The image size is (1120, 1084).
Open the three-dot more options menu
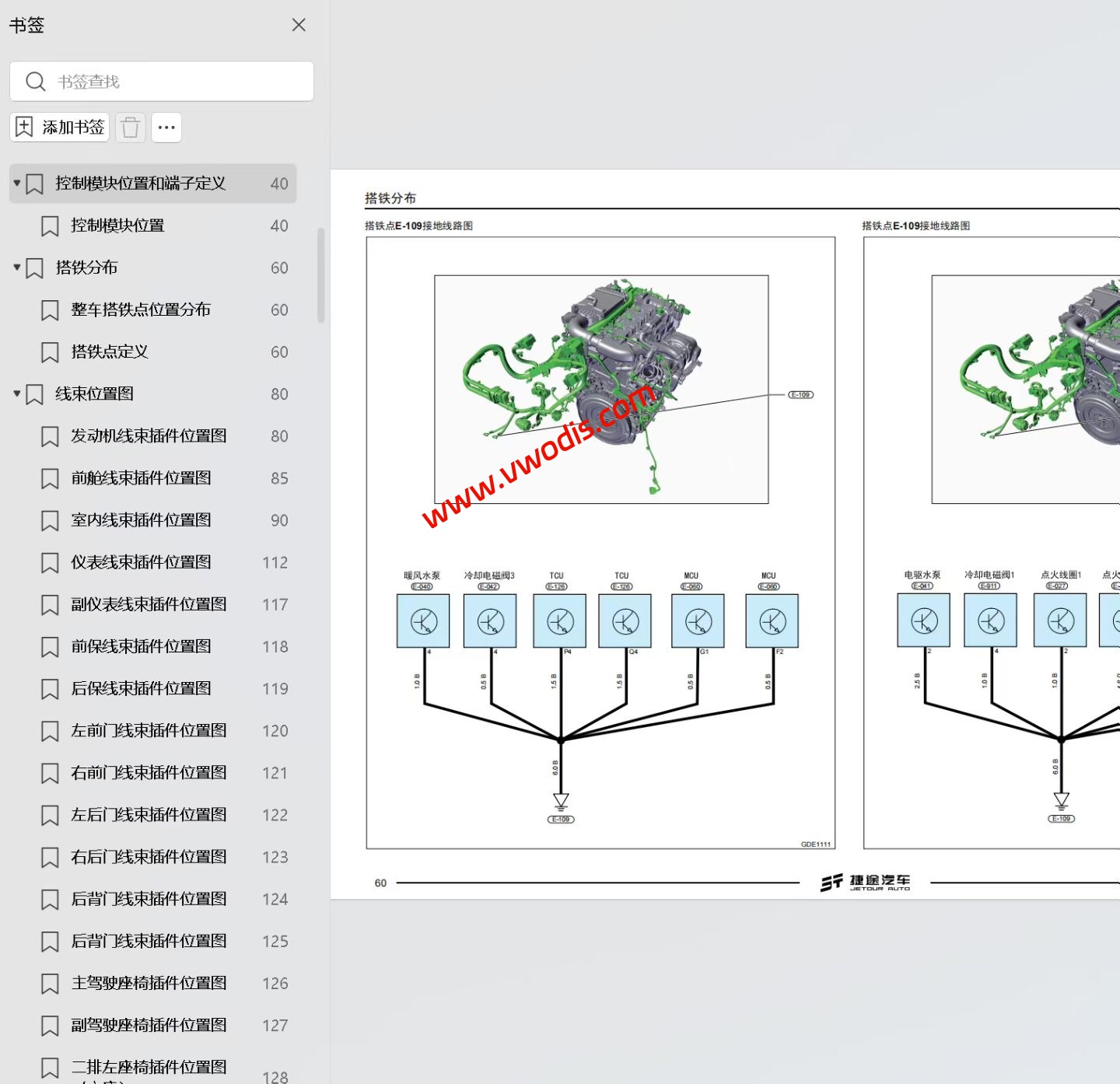[166, 128]
